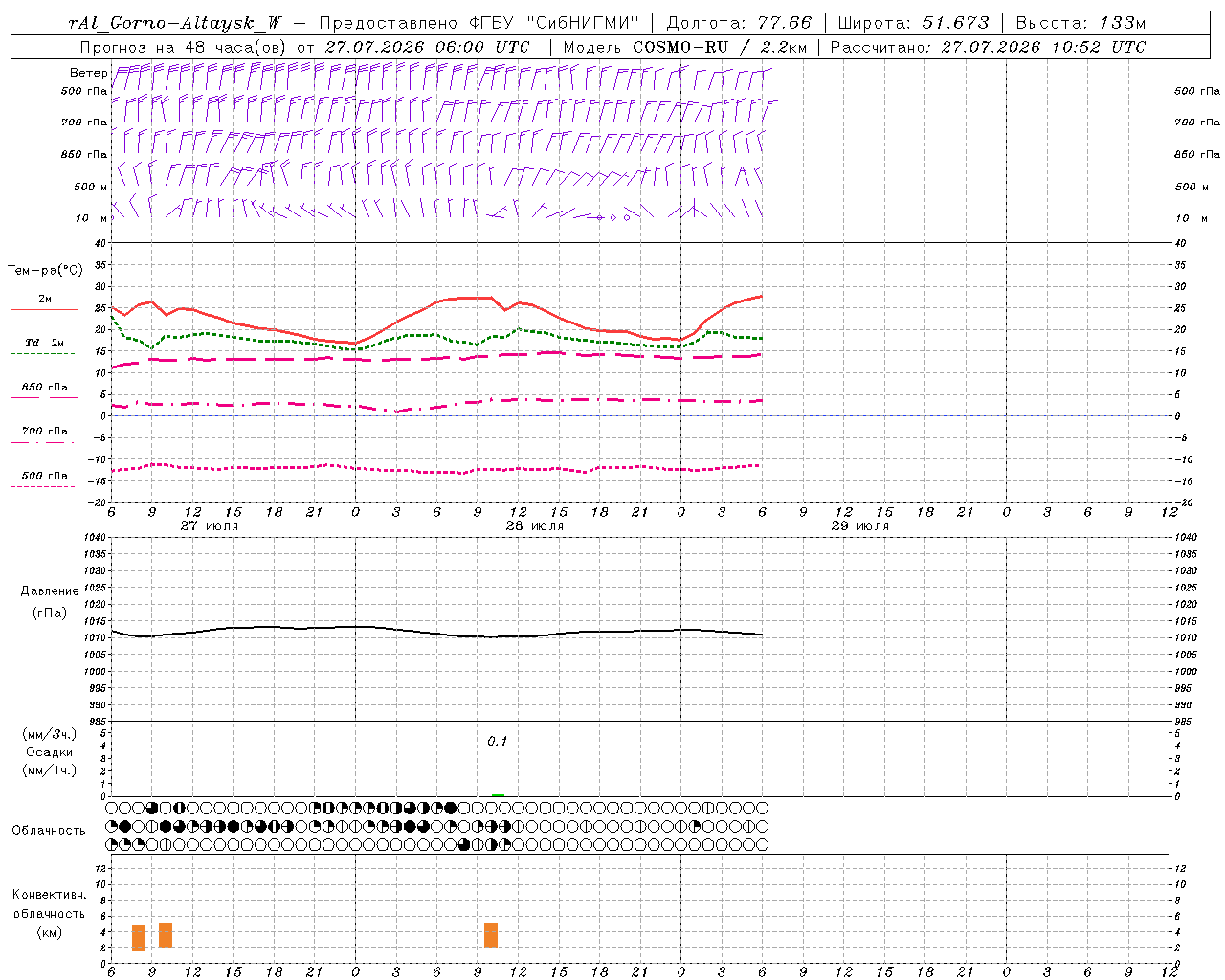Click the 0.1 precipitation value label
Screen dimensions: 1225x980
(x=498, y=742)
